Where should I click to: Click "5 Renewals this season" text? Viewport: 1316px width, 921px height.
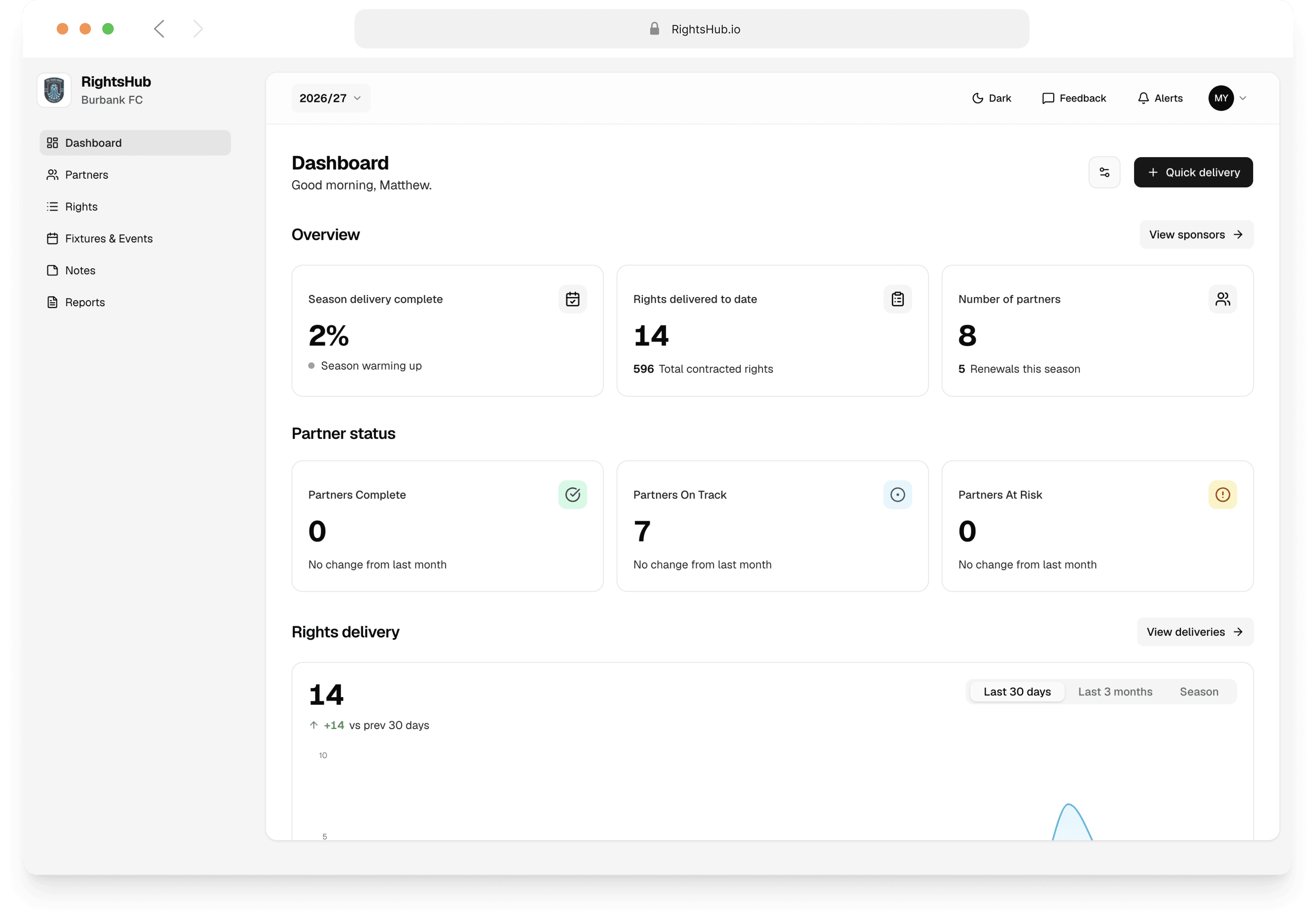1019,369
